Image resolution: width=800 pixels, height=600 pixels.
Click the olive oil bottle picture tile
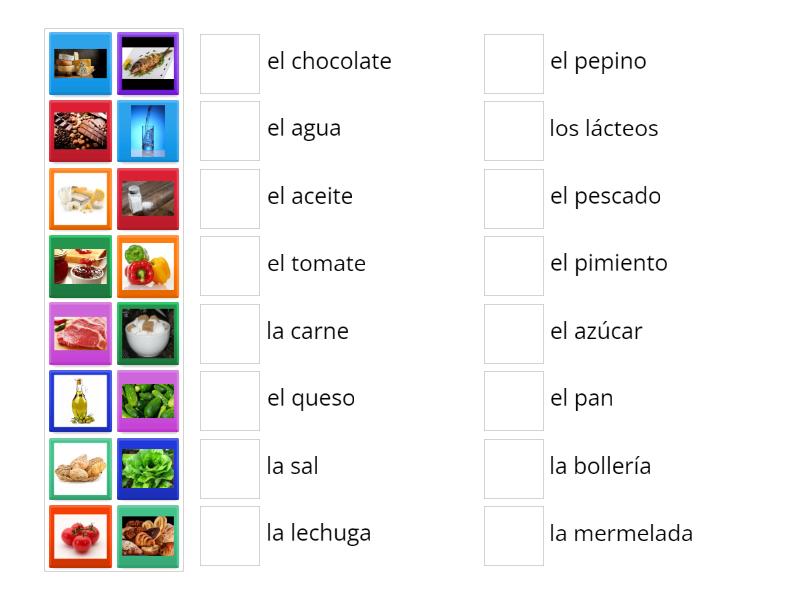coord(80,400)
